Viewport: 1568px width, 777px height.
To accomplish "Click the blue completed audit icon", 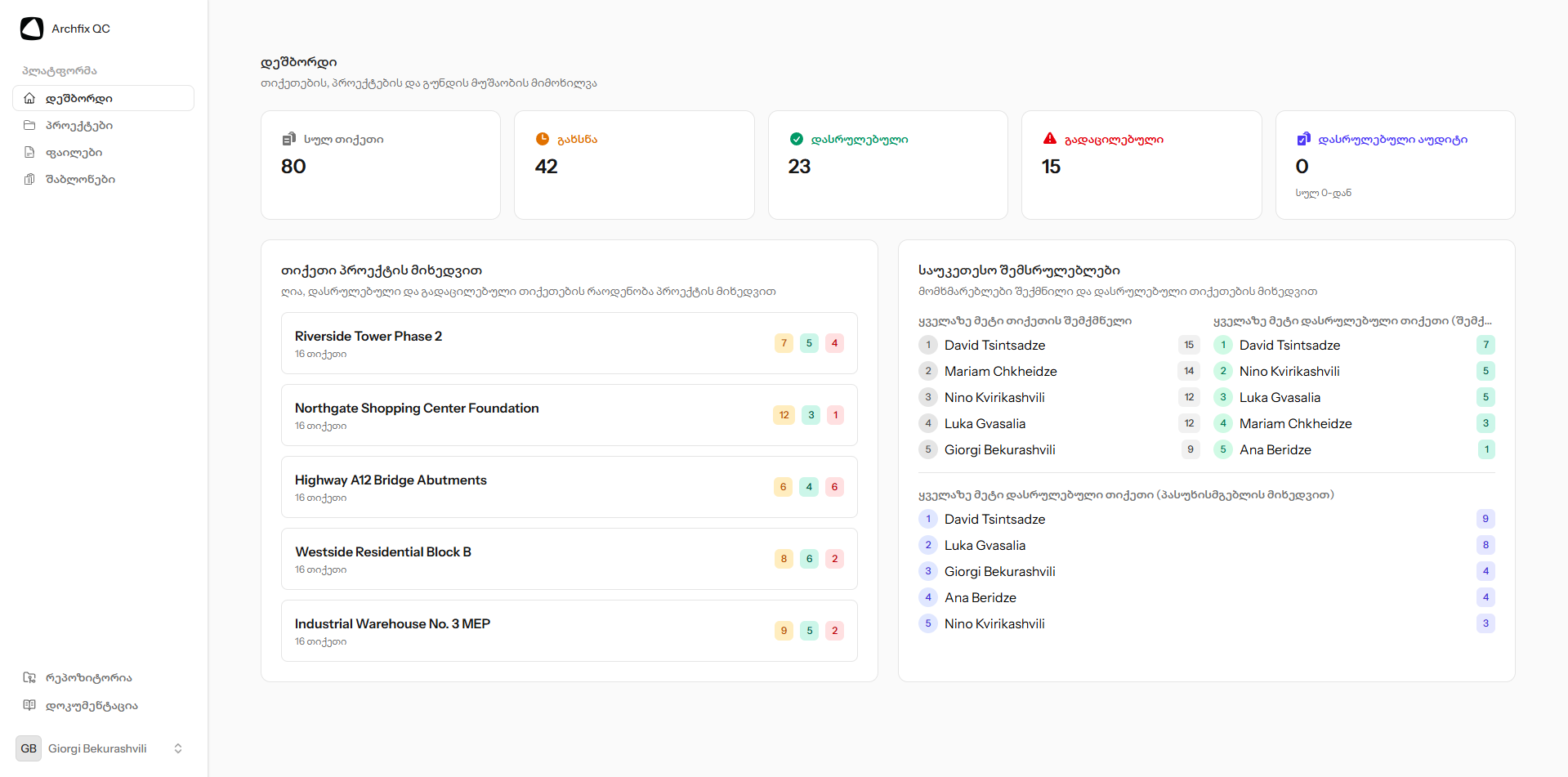I will [x=1303, y=139].
